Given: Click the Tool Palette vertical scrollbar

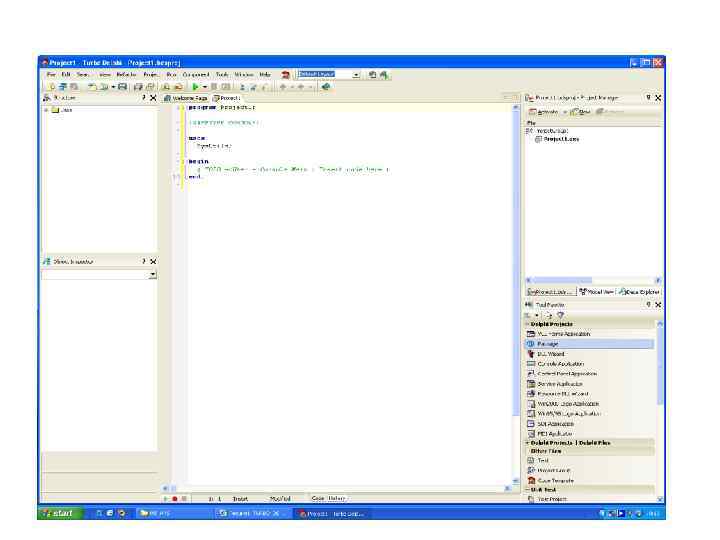Looking at the screenshot, I should coord(660,411).
